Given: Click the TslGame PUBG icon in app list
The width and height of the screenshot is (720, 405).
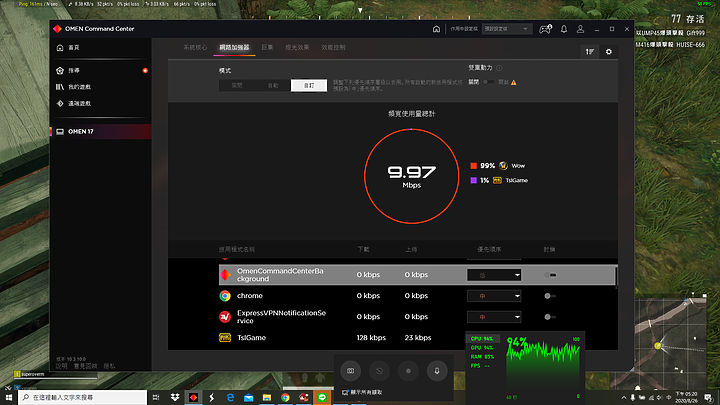Looking at the screenshot, I should click(225, 338).
